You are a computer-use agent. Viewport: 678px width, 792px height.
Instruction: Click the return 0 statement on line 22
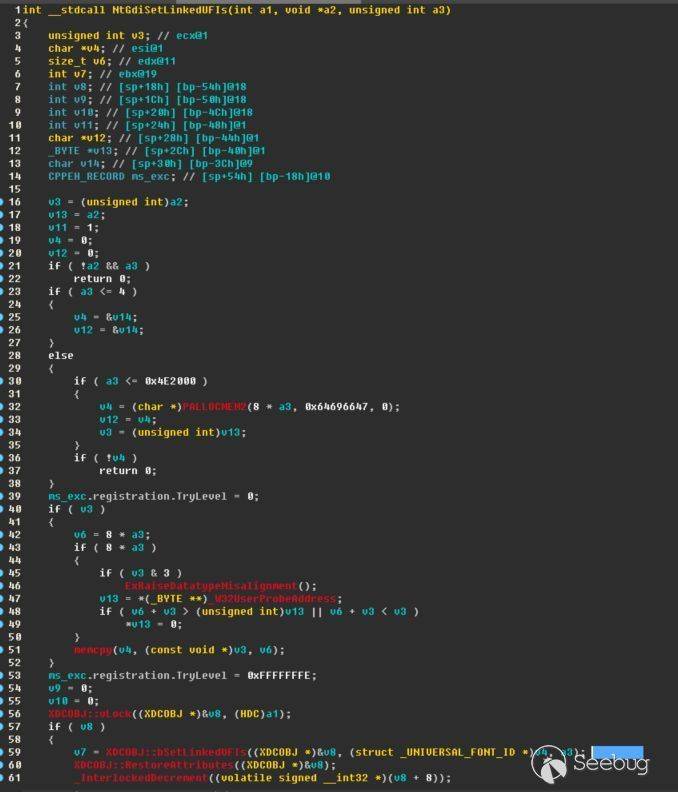(x=102, y=278)
